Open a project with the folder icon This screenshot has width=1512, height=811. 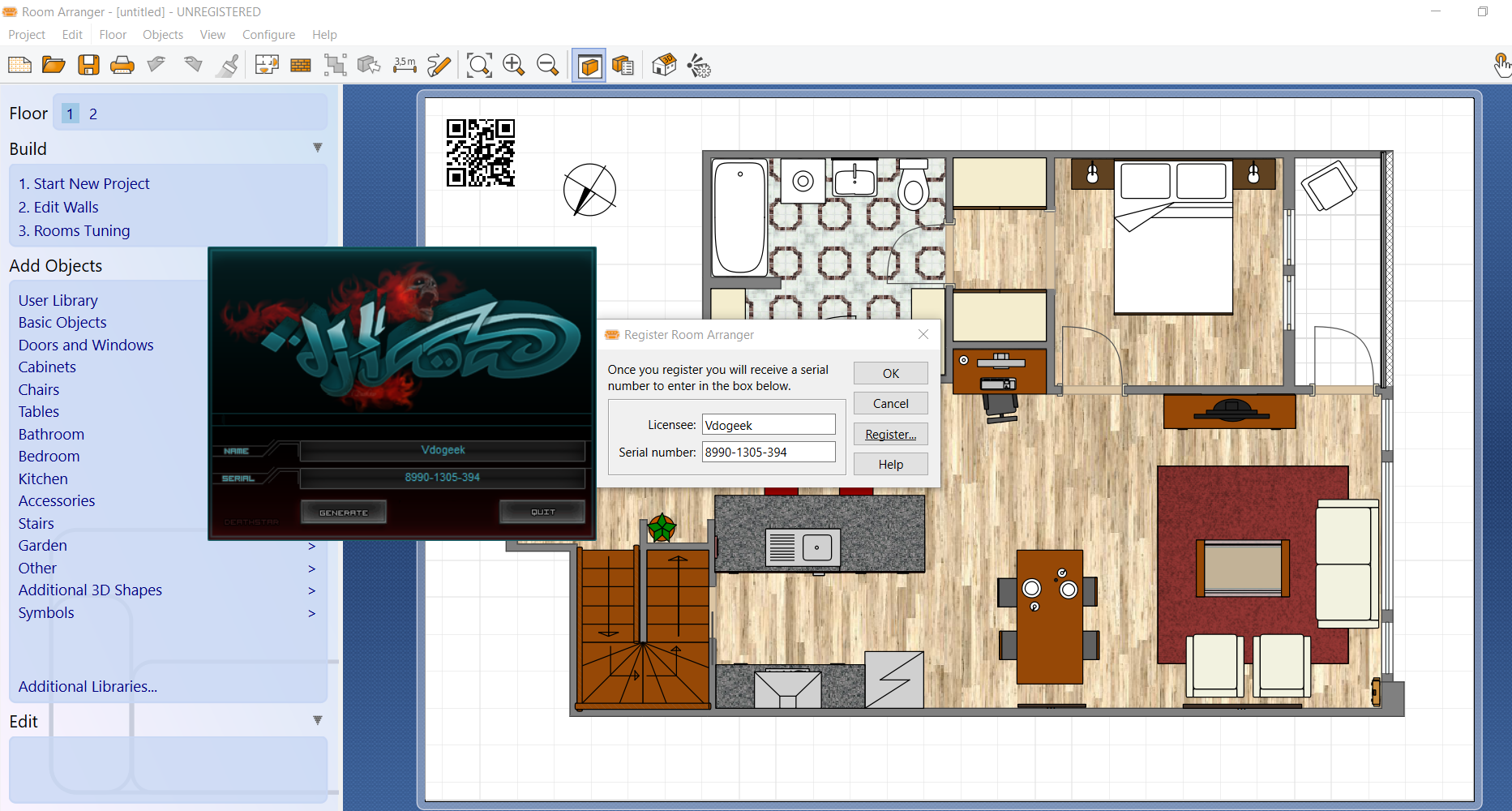(54, 65)
